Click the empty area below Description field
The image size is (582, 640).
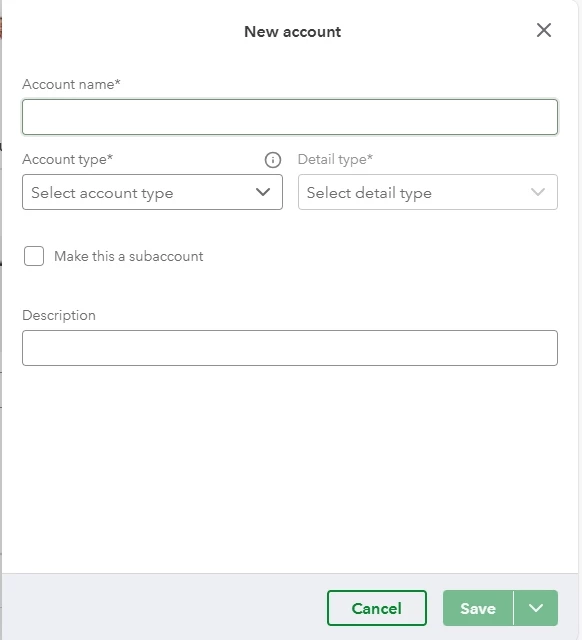(x=290, y=469)
